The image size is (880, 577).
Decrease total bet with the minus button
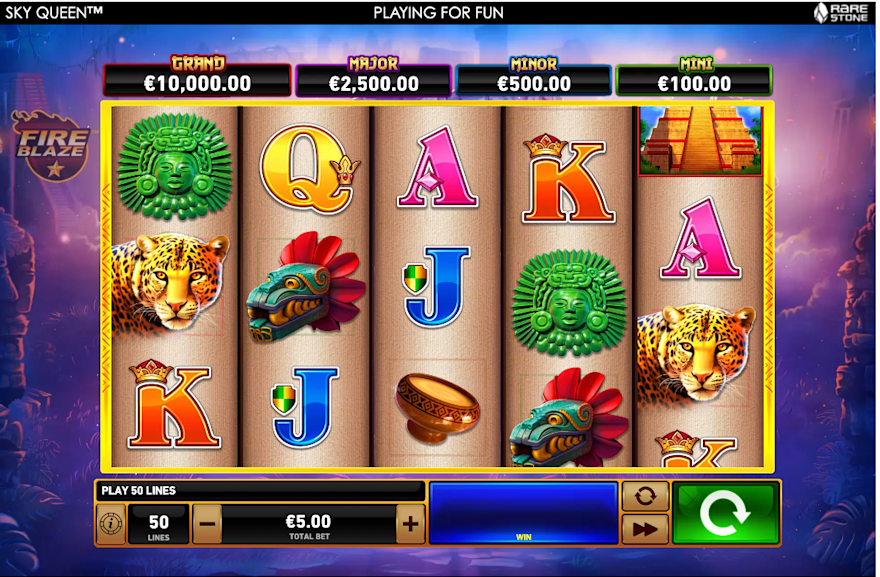pyautogui.click(x=207, y=524)
